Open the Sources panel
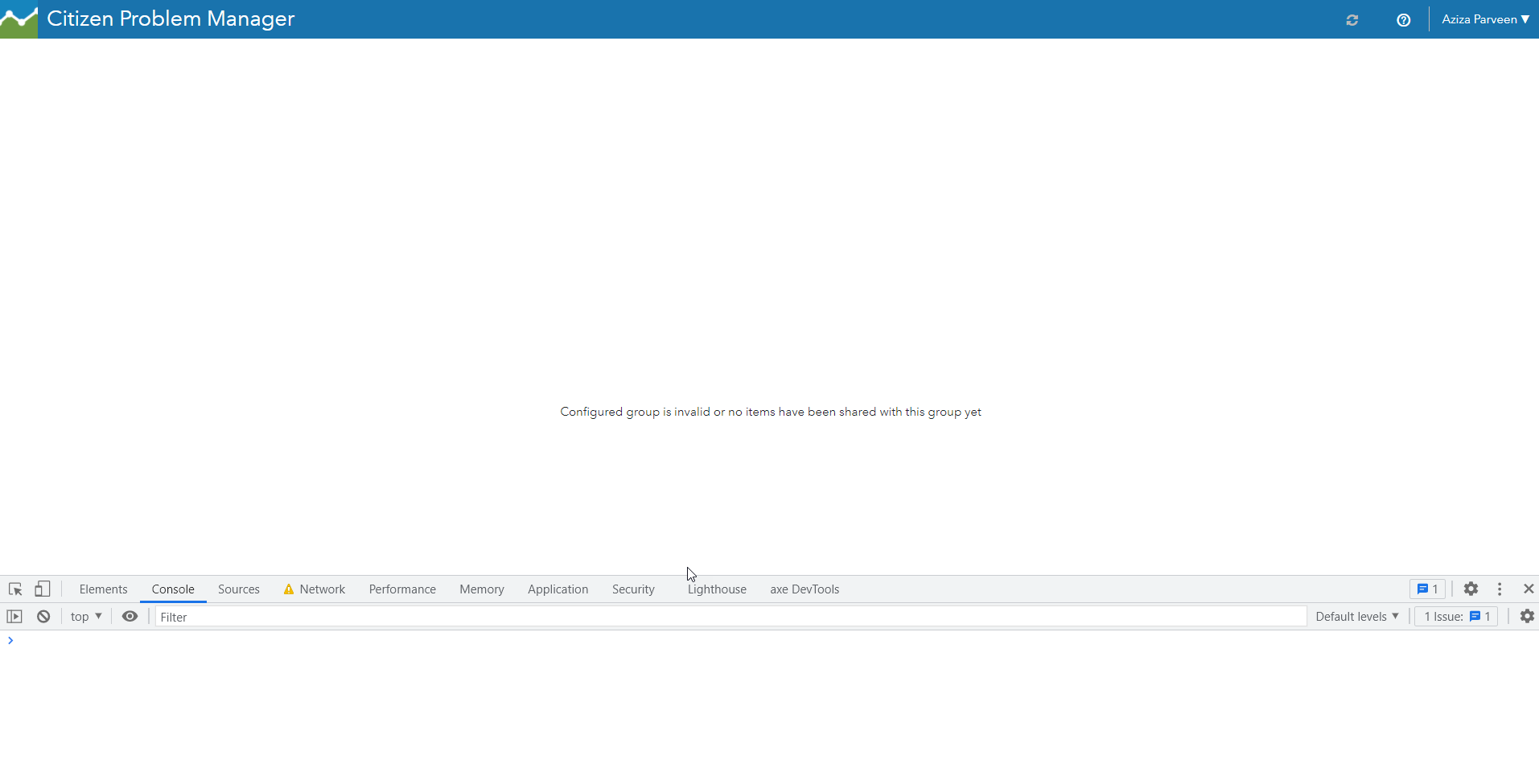 click(238, 589)
